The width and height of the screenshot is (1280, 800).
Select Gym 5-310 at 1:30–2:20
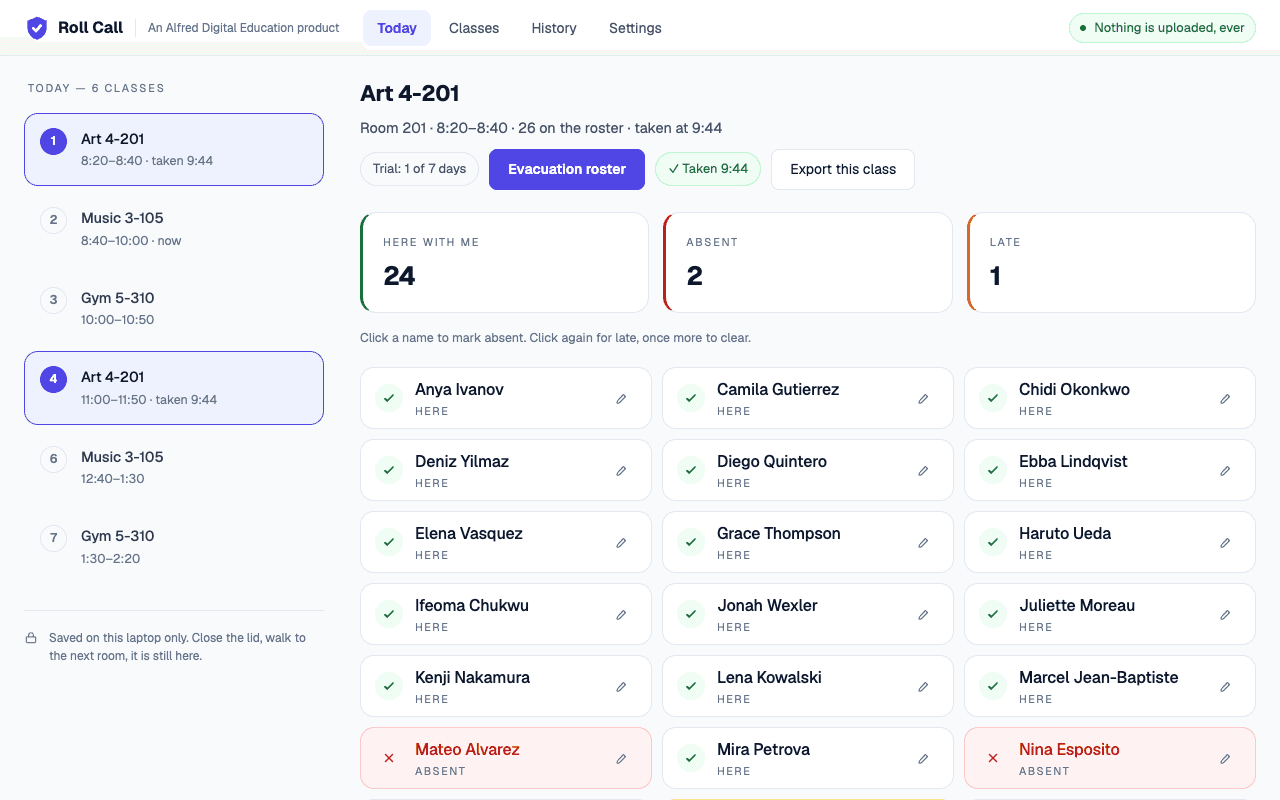(x=174, y=547)
